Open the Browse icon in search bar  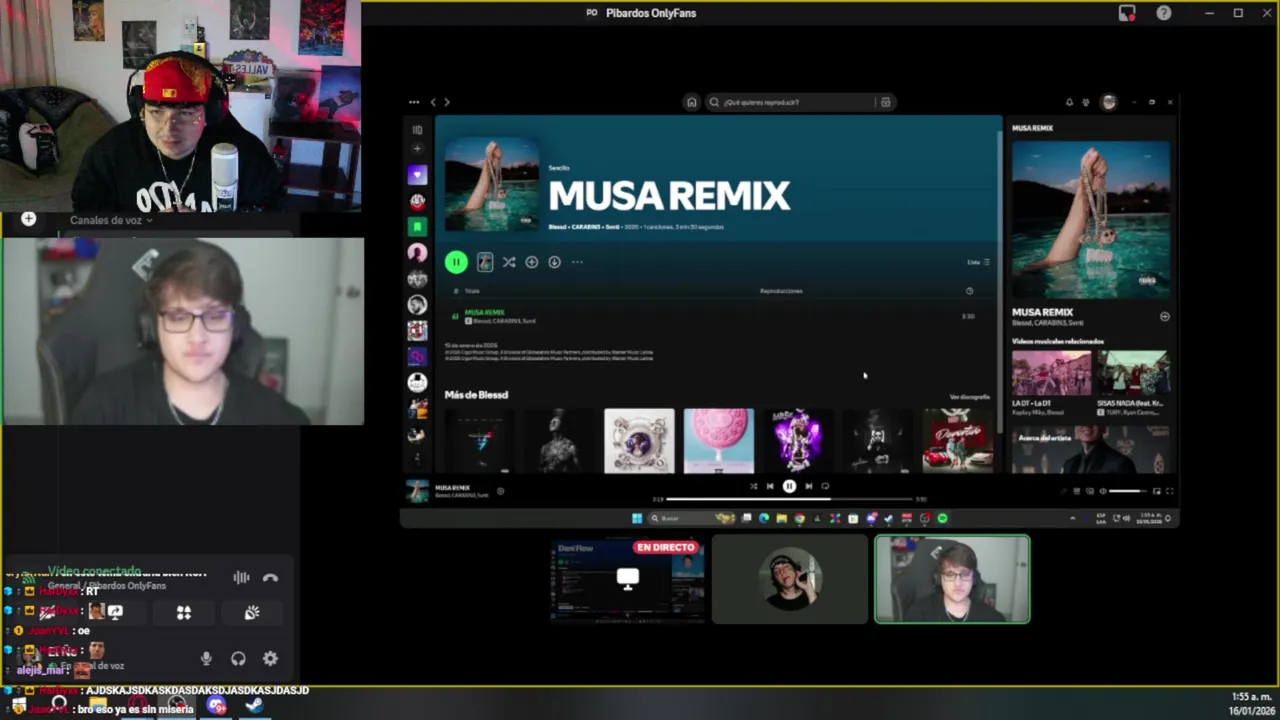885,102
